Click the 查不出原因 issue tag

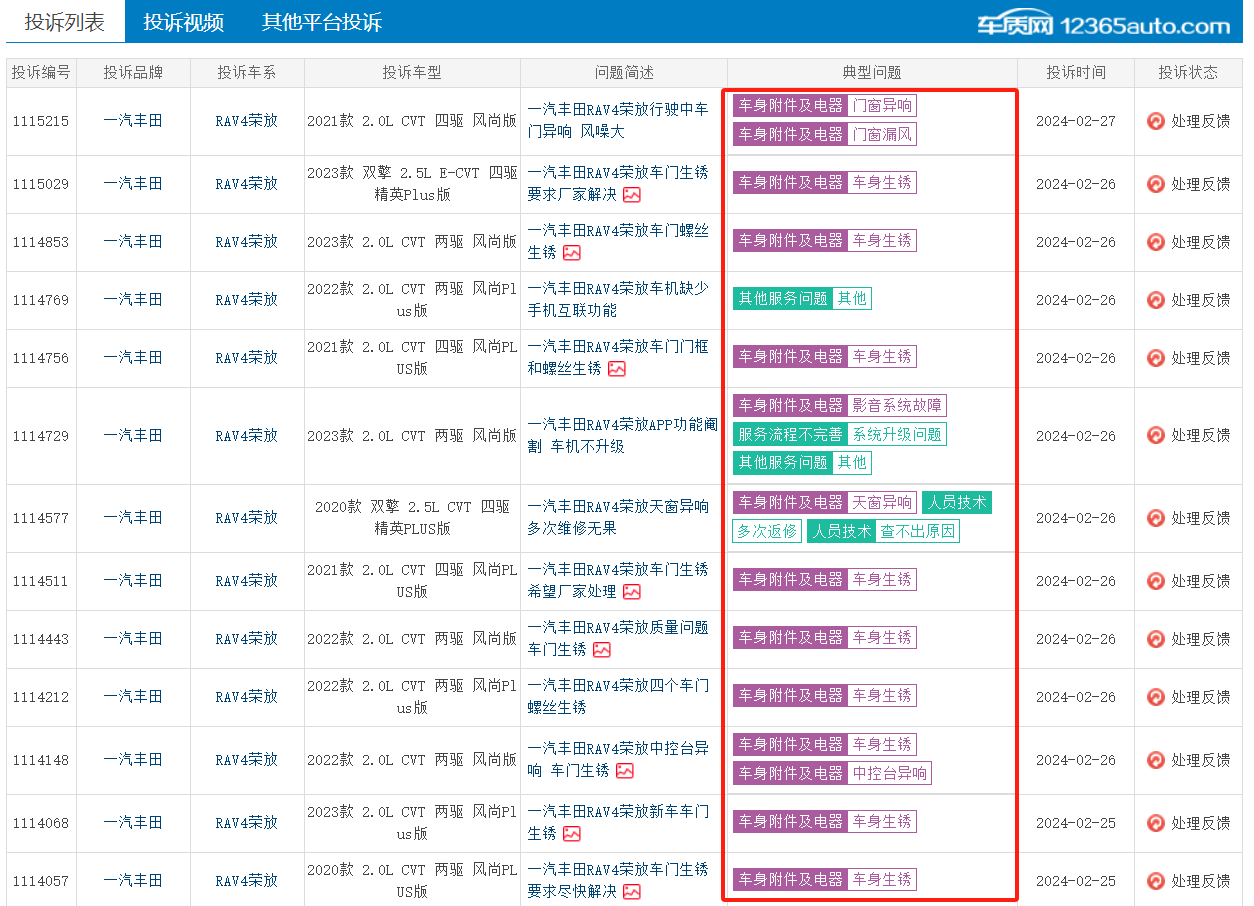point(918,532)
